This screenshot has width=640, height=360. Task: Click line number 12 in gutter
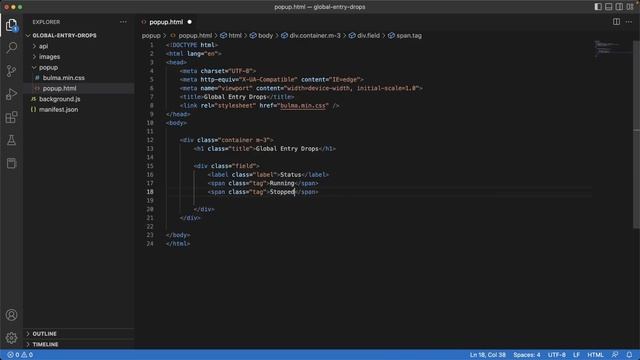pyautogui.click(x=150, y=140)
